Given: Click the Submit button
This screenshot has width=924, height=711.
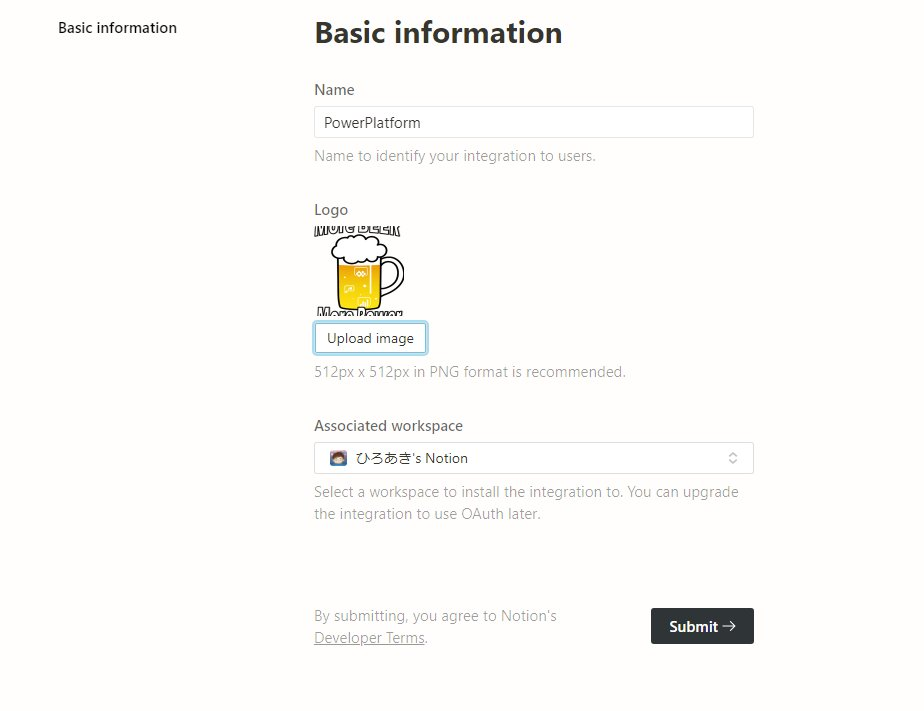Looking at the screenshot, I should pyautogui.click(x=702, y=626).
